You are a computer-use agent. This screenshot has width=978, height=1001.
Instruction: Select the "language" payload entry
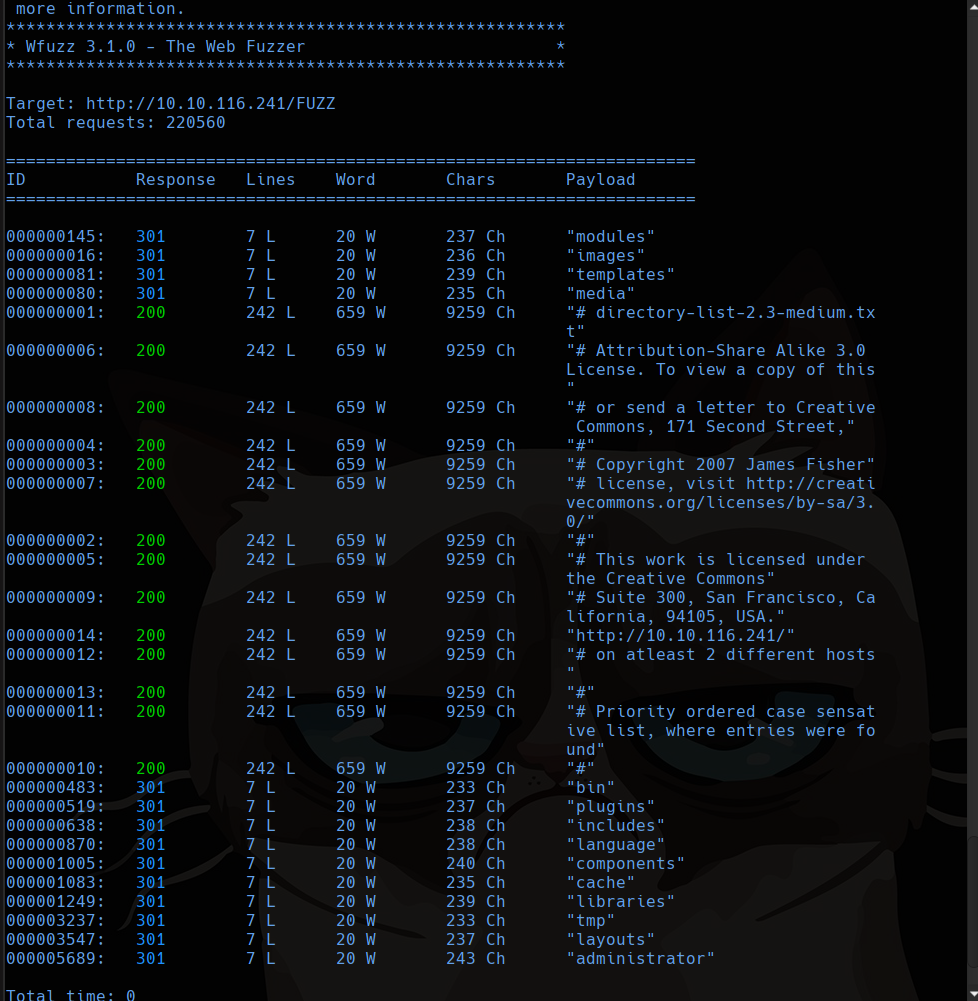(615, 845)
